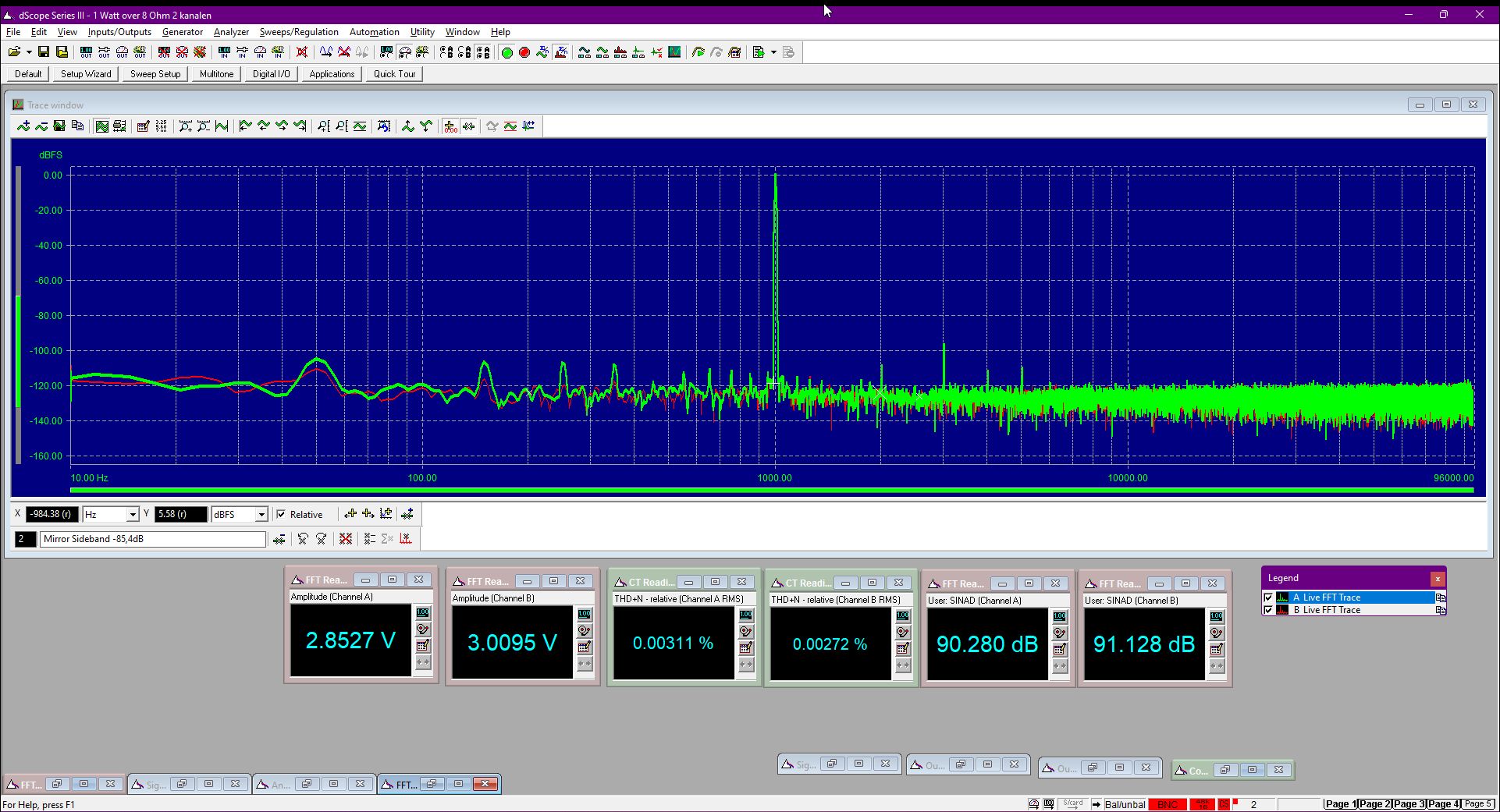The height and width of the screenshot is (812, 1500).
Task: Uncheck the B Live FFT Trace legend checkbox
Action: pyautogui.click(x=1268, y=610)
